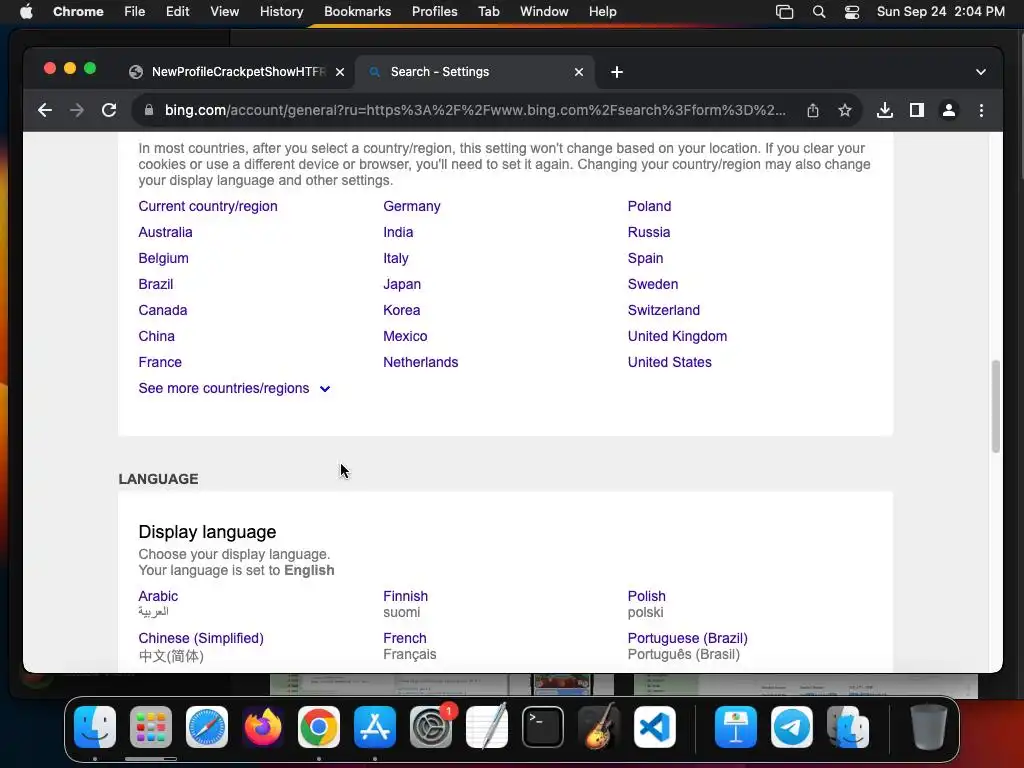Launch Firefox from the Dock
The image size is (1024, 768).
coord(263,727)
